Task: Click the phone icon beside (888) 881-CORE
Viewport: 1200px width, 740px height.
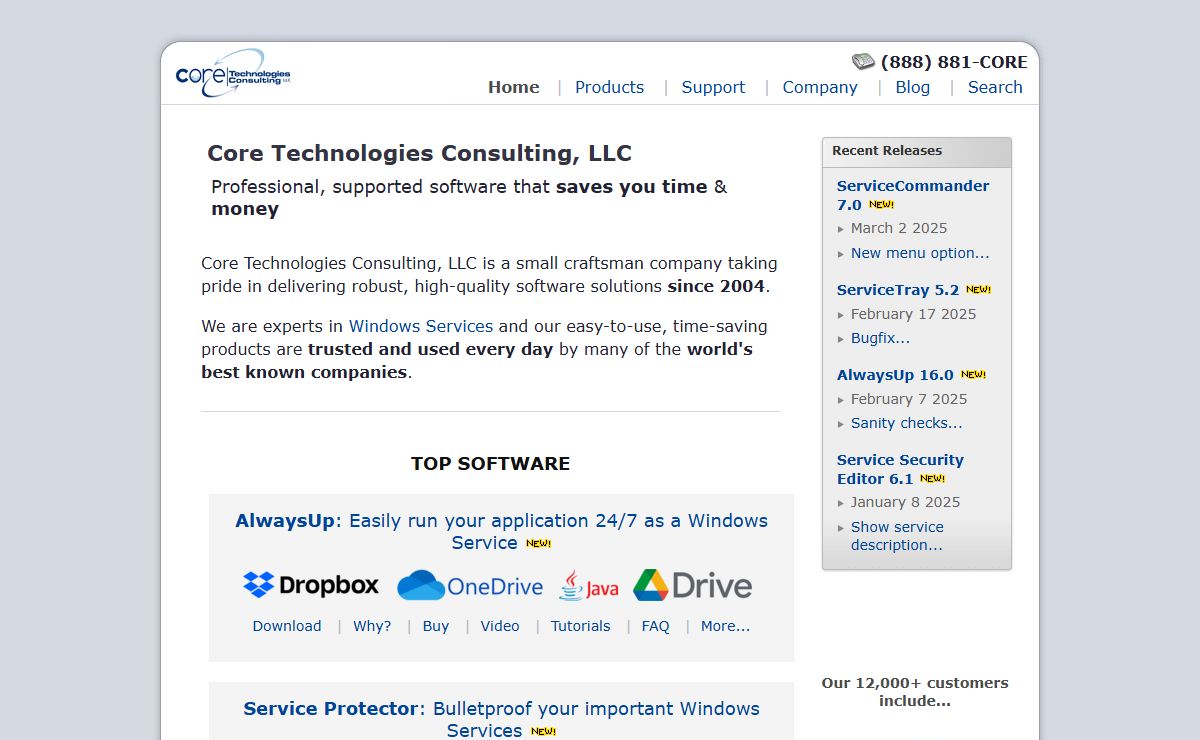Action: pos(863,62)
